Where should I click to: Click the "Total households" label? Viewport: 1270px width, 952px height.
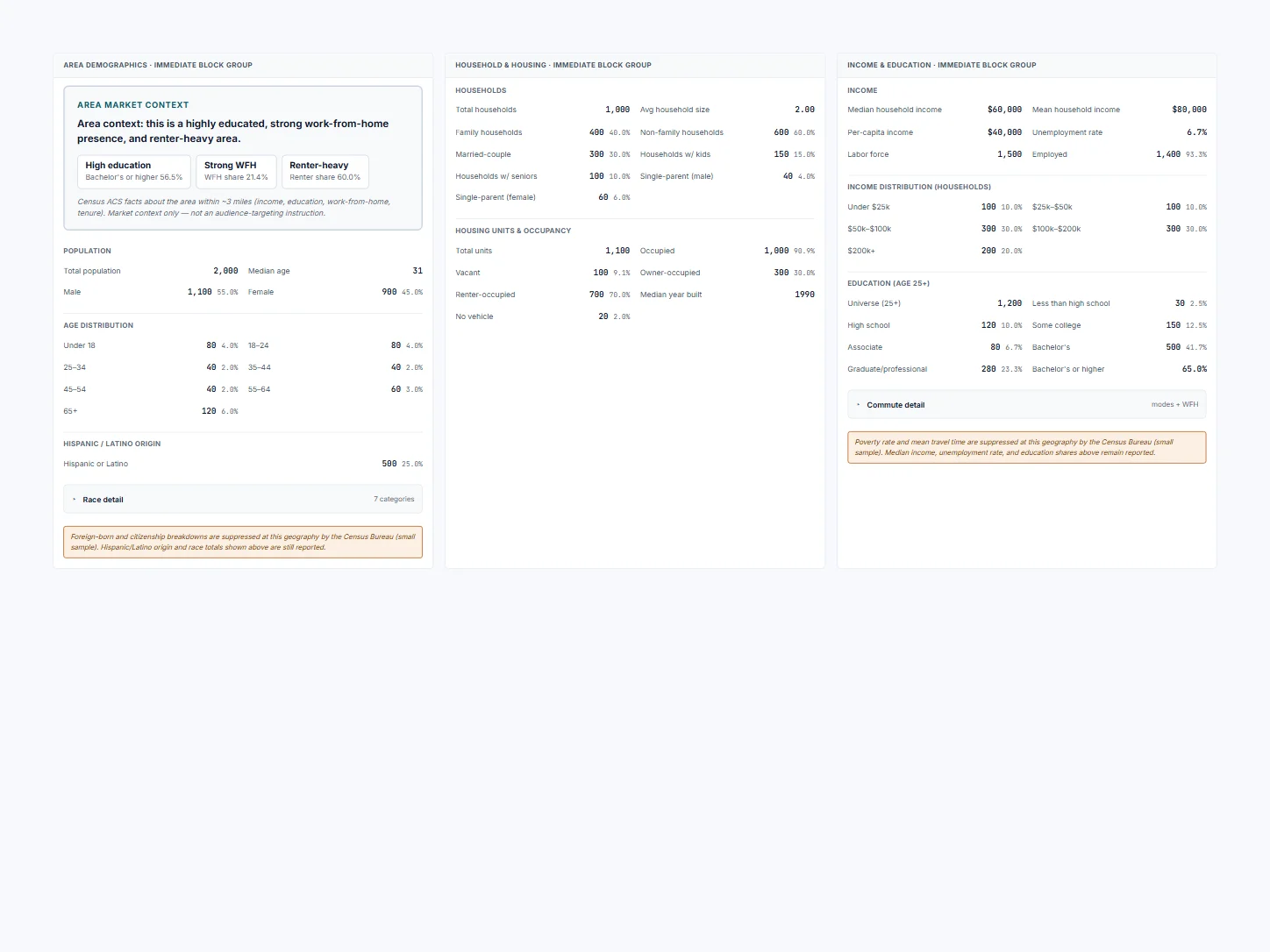(486, 110)
